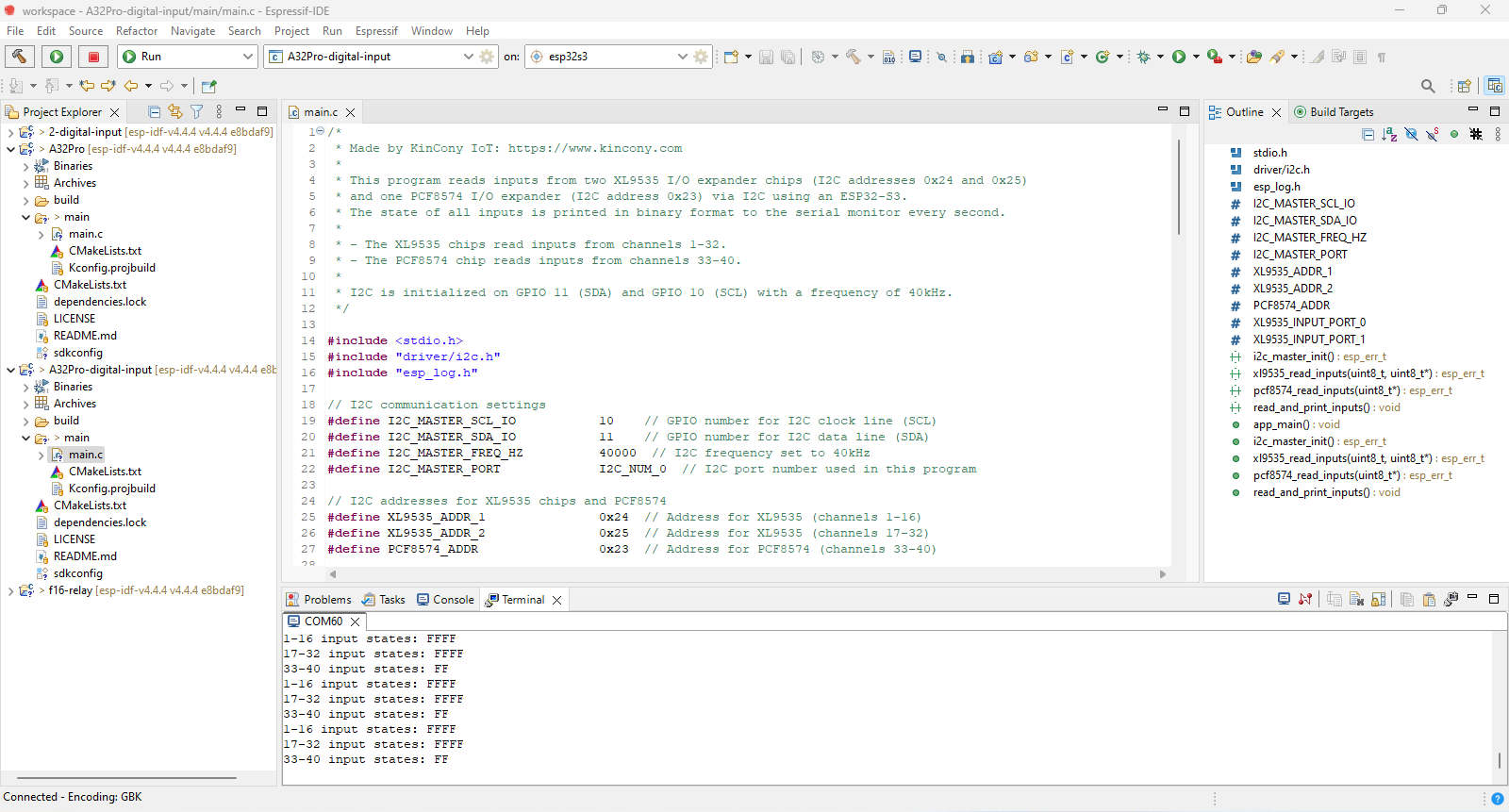
Task: Open README.md under A32Pro-digital-input
Action: 85,556
